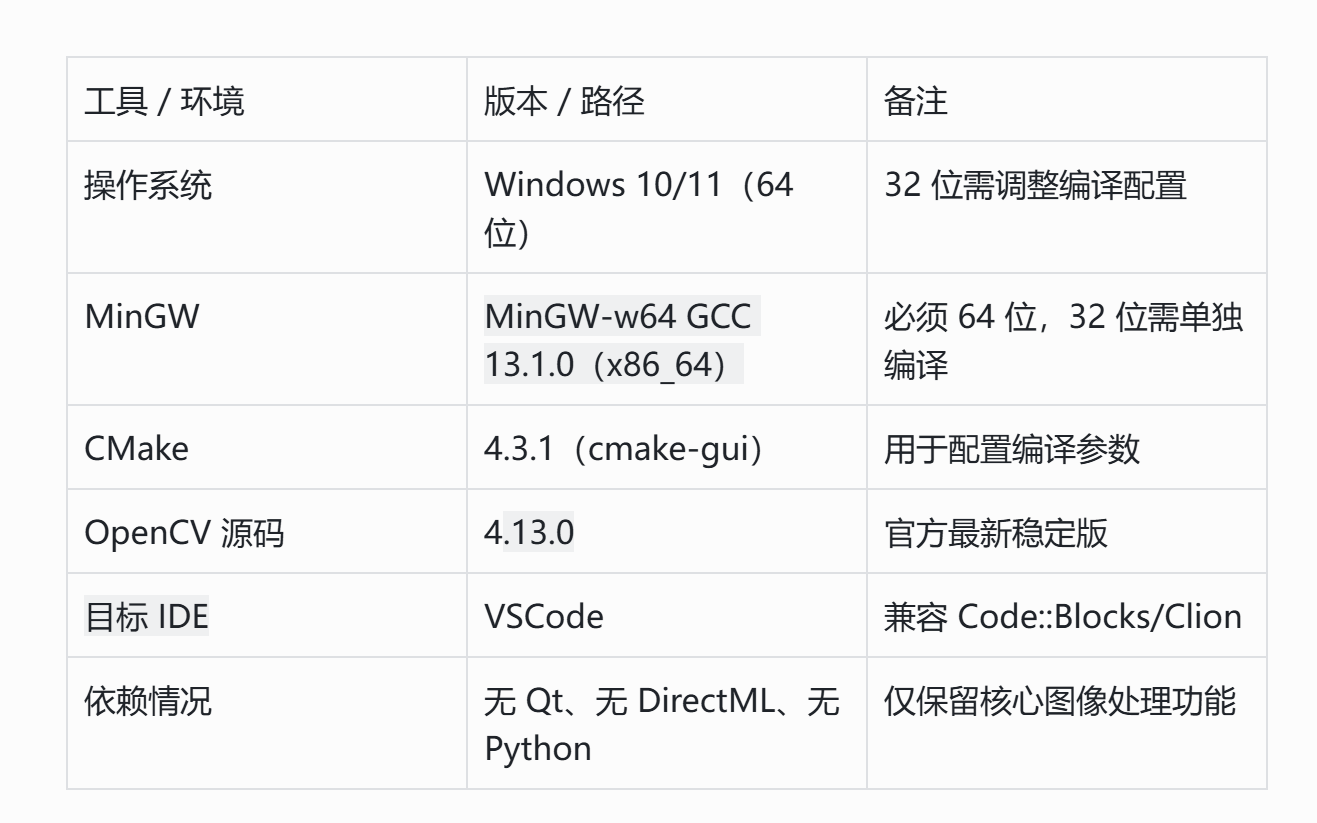
Task: Select the MinGW row label
Action: [142, 316]
